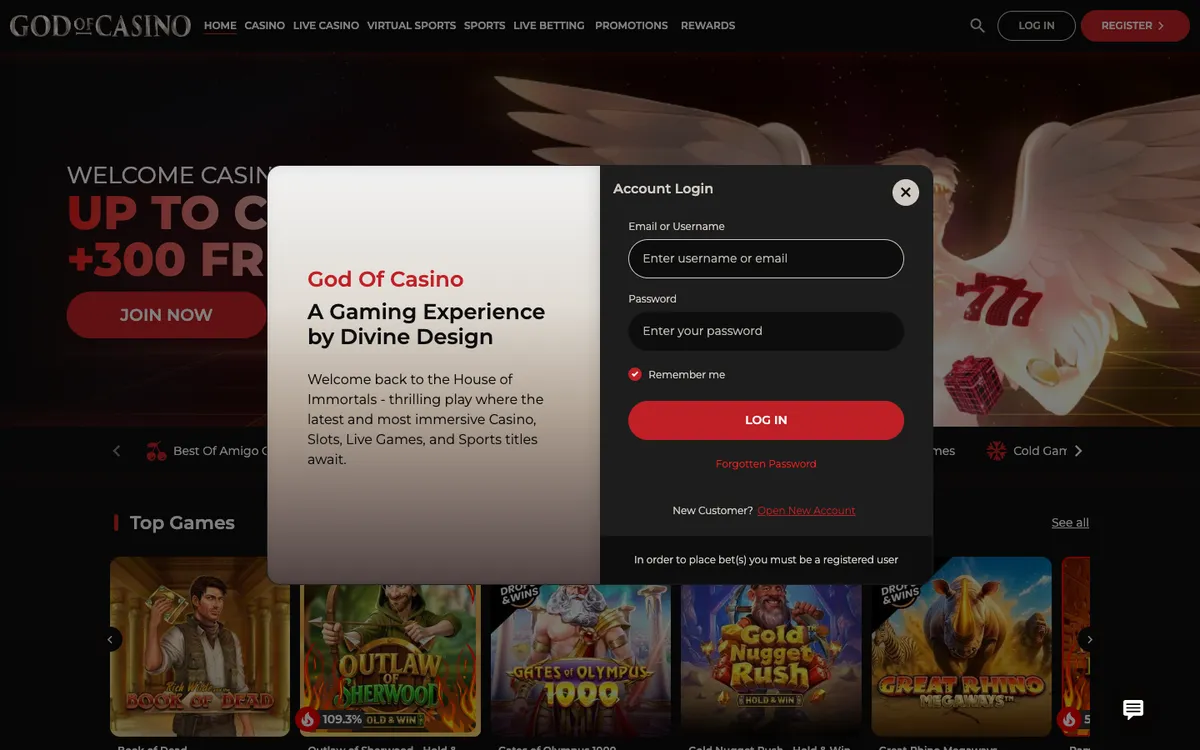Click the God of Casino logo
Image resolution: width=1200 pixels, height=750 pixels.
100,25
